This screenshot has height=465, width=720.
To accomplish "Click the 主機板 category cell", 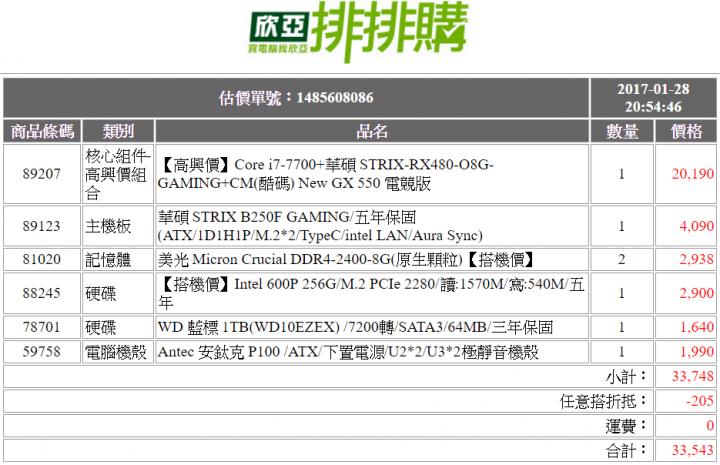I will click(118, 226).
